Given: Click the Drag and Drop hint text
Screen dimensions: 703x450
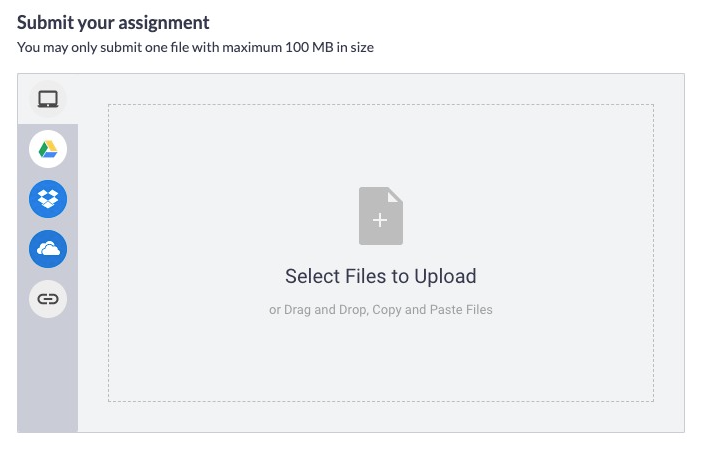Looking at the screenshot, I should tap(381, 310).
